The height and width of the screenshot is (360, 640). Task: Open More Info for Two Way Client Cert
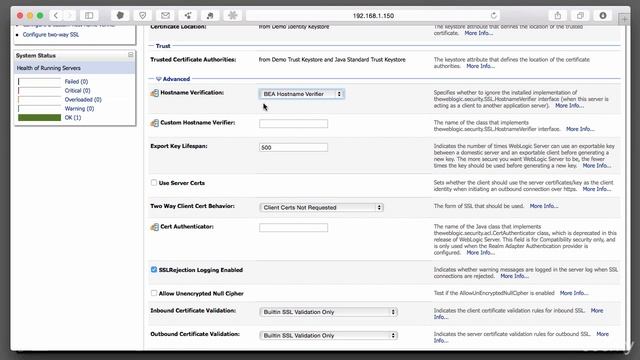coord(544,206)
